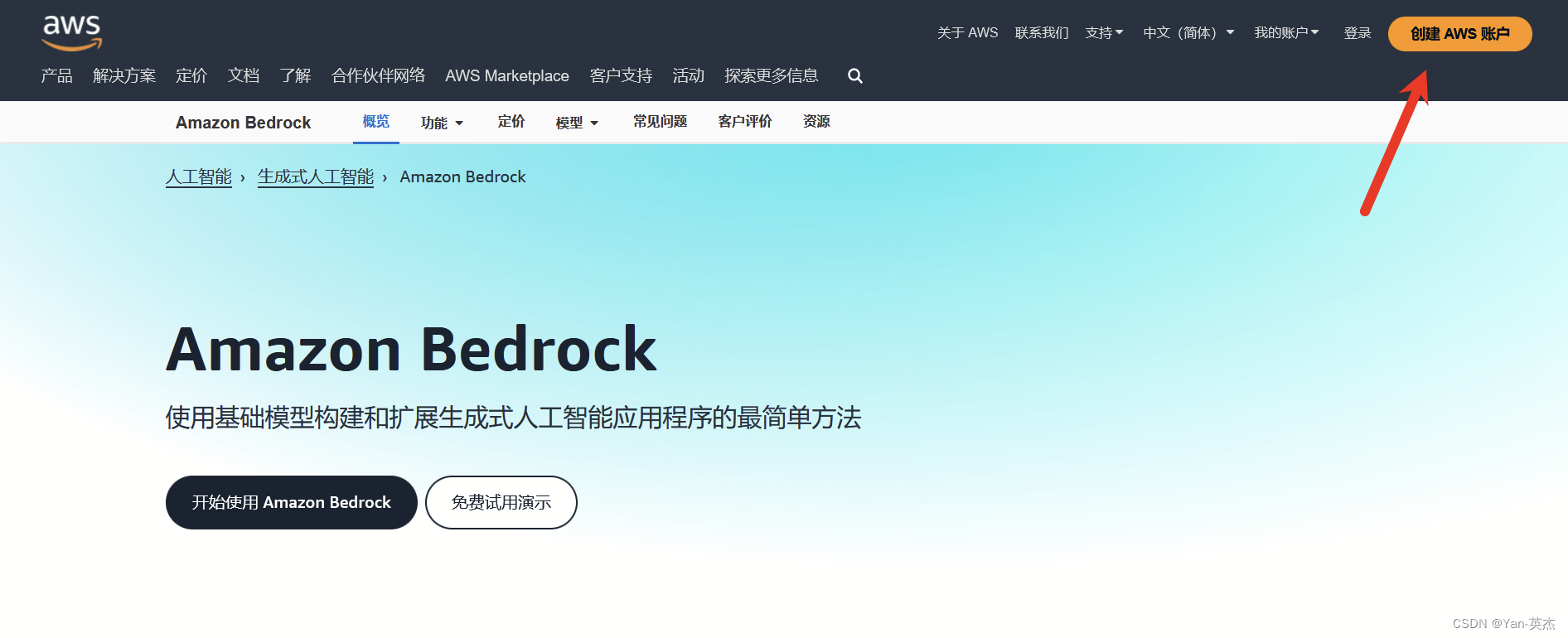The image size is (1568, 638).
Task: Select the 概览 tab
Action: pos(376,122)
